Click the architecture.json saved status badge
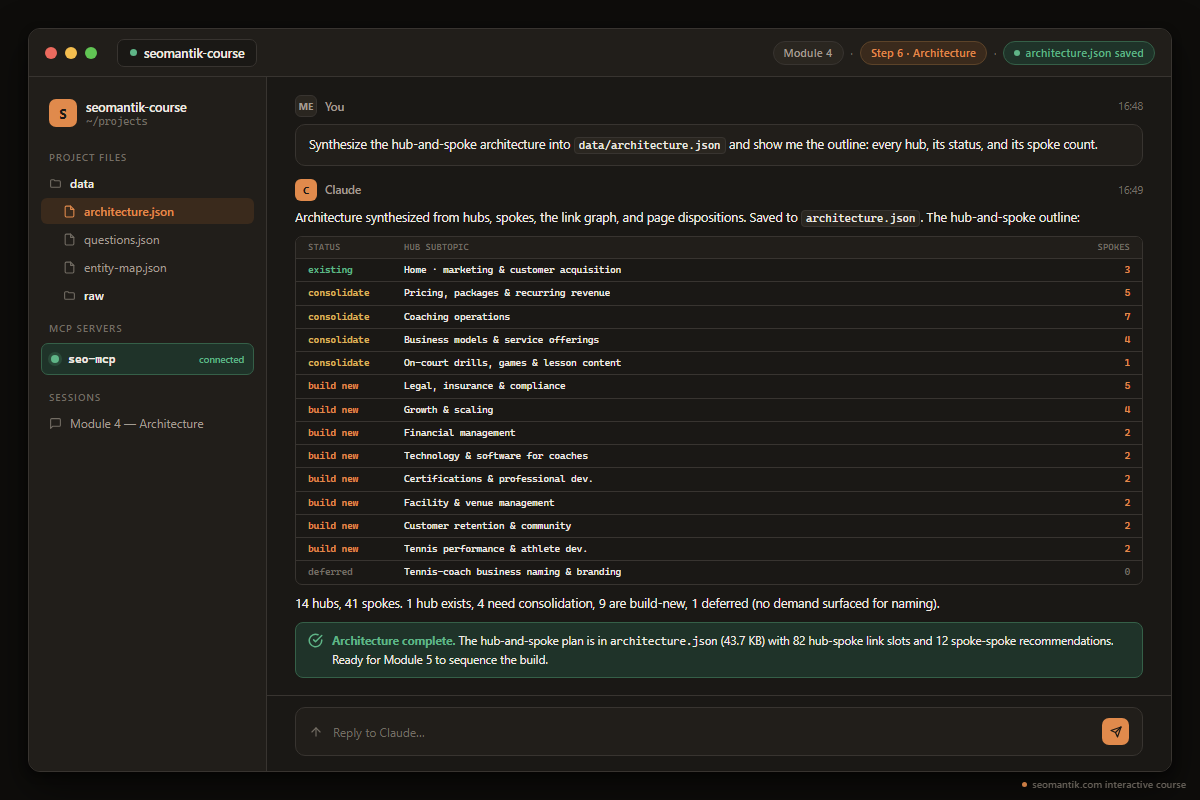 pos(1079,53)
